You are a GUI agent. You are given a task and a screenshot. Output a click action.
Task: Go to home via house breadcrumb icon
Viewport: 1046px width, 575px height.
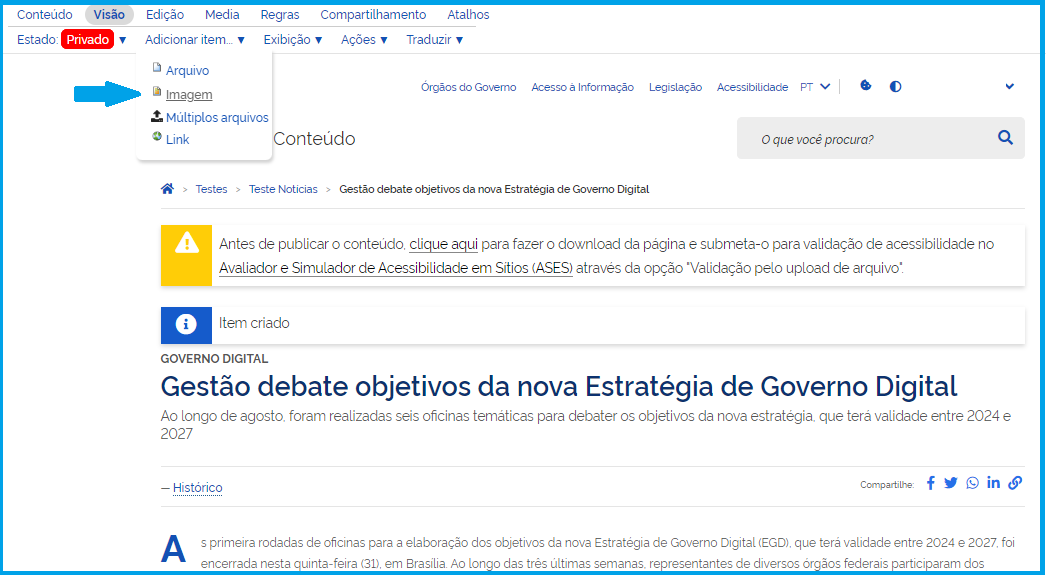[167, 189]
